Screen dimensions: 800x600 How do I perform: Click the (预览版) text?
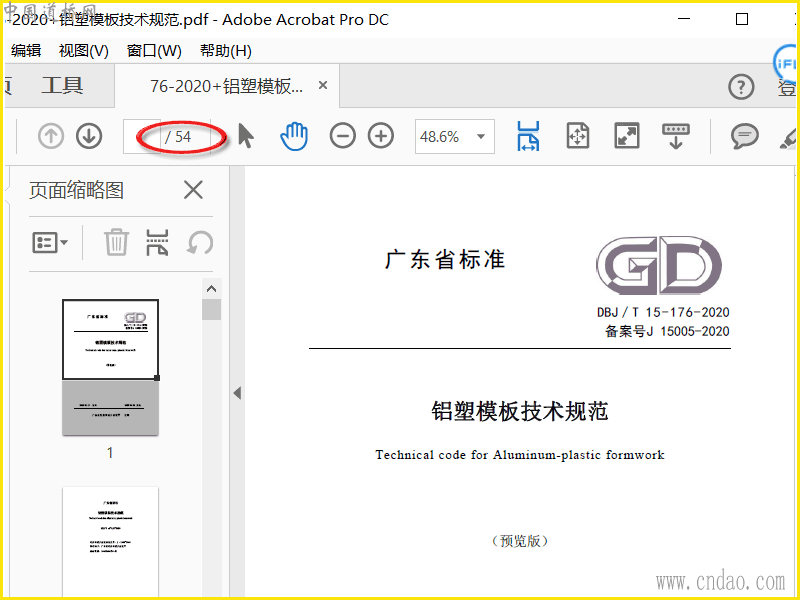520,541
